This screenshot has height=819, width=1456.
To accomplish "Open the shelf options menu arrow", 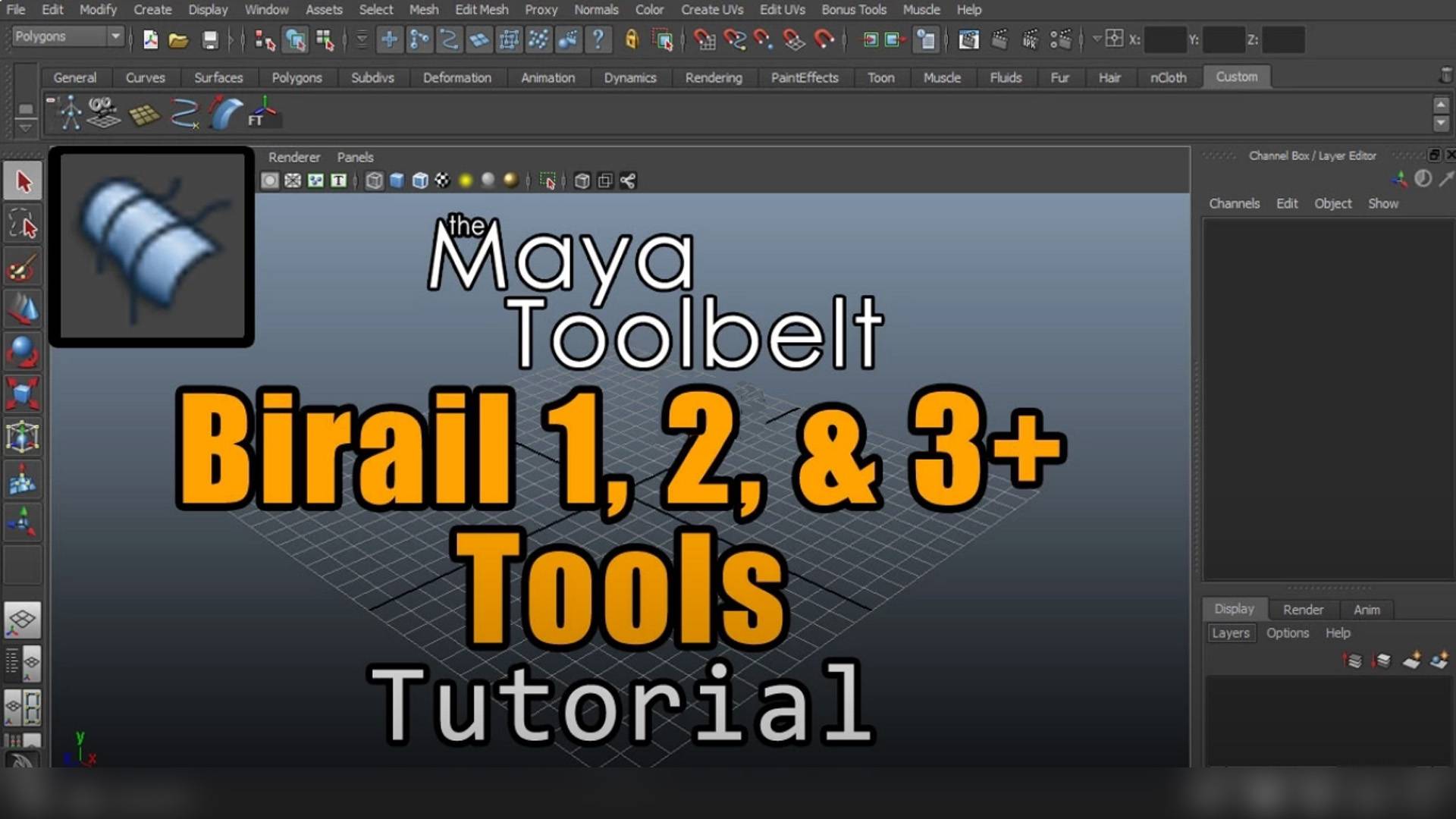I will point(25,127).
